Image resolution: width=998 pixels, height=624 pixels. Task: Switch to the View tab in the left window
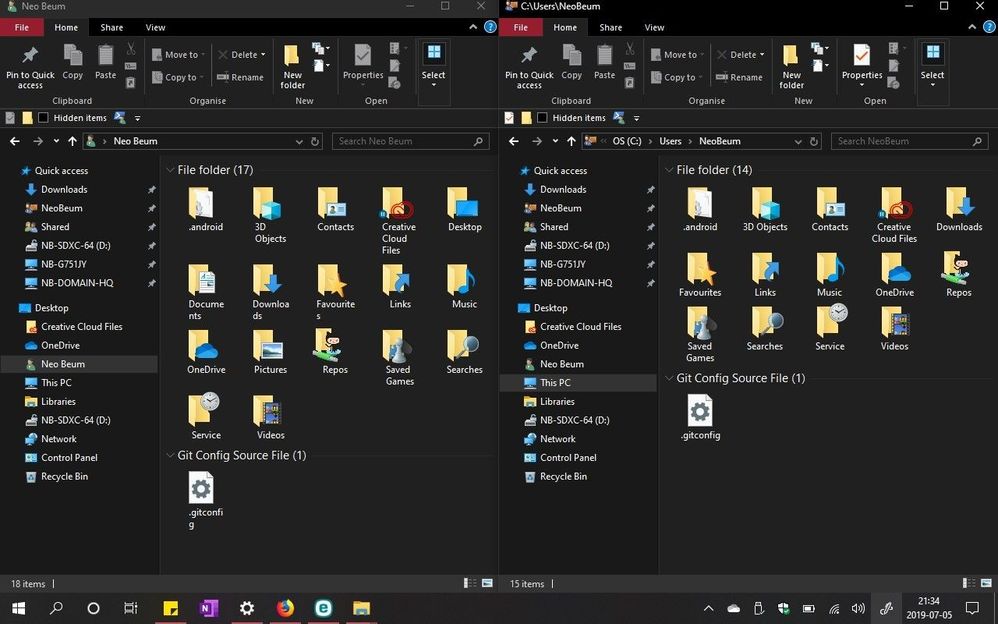(x=155, y=28)
